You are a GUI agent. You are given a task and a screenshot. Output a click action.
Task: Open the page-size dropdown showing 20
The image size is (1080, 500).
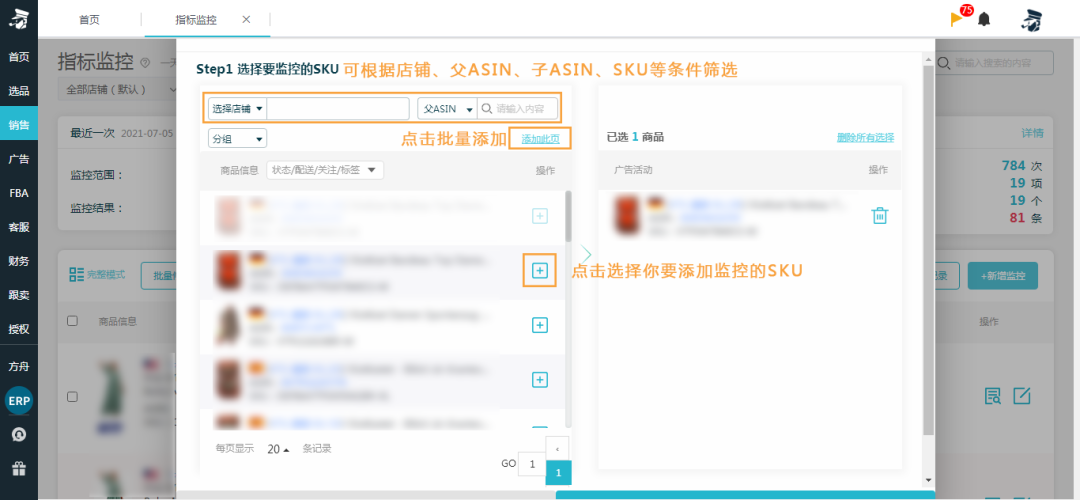coord(278,449)
